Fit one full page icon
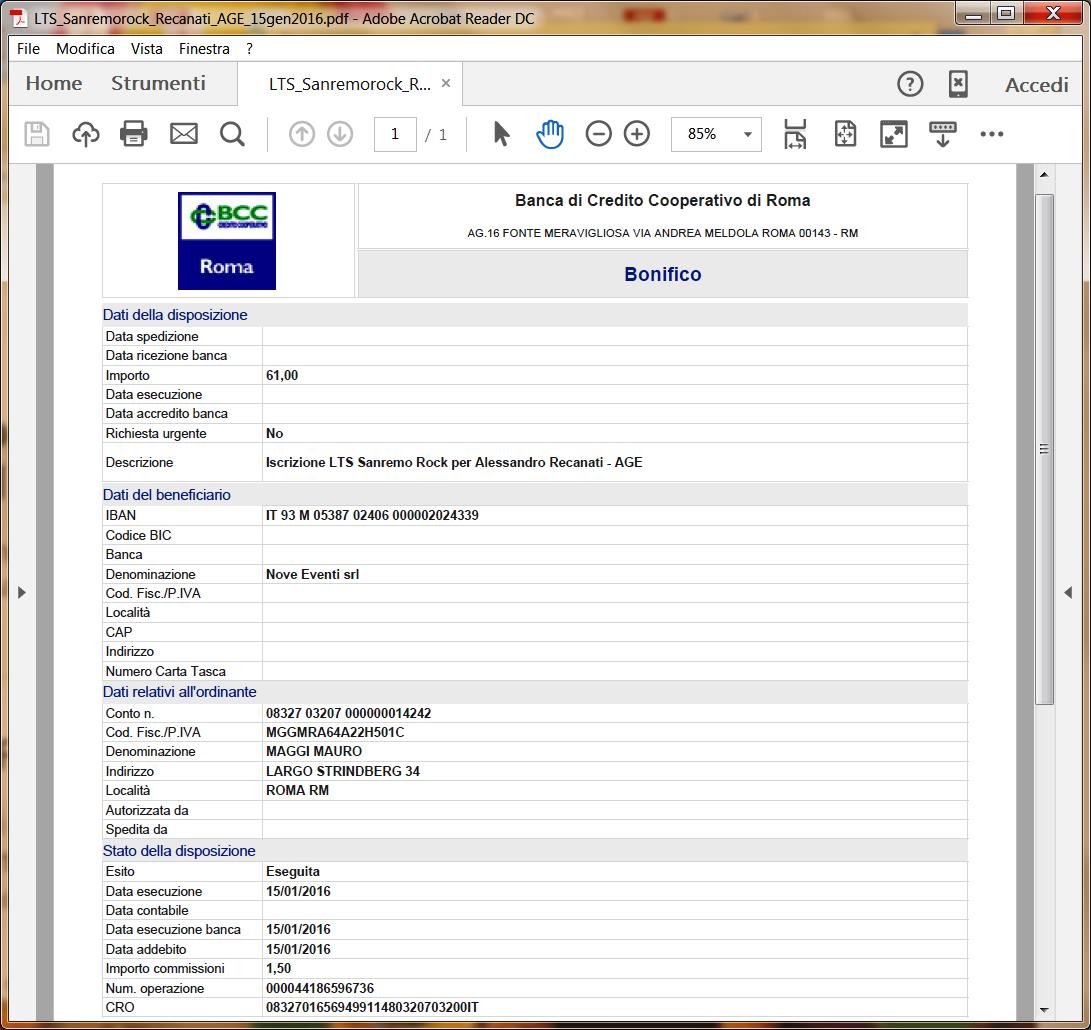The image size is (1091, 1030). point(845,134)
